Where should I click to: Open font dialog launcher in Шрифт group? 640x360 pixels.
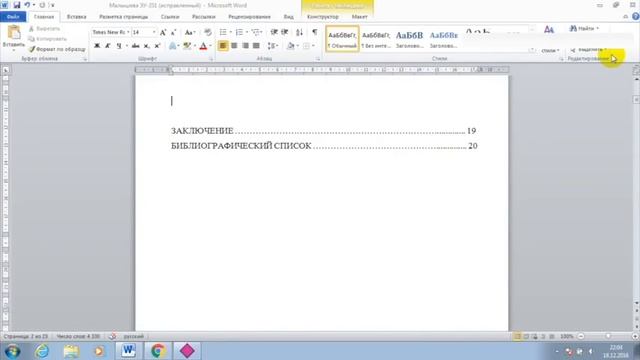pos(211,59)
